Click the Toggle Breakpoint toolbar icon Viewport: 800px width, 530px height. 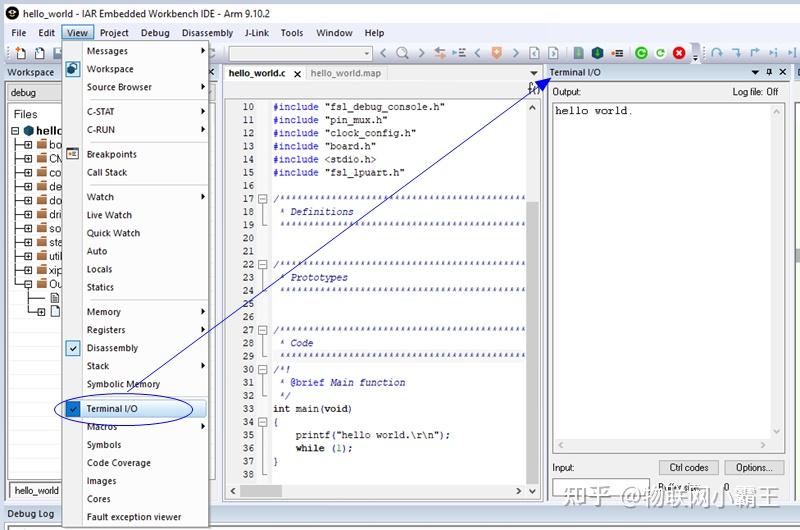[x=618, y=53]
